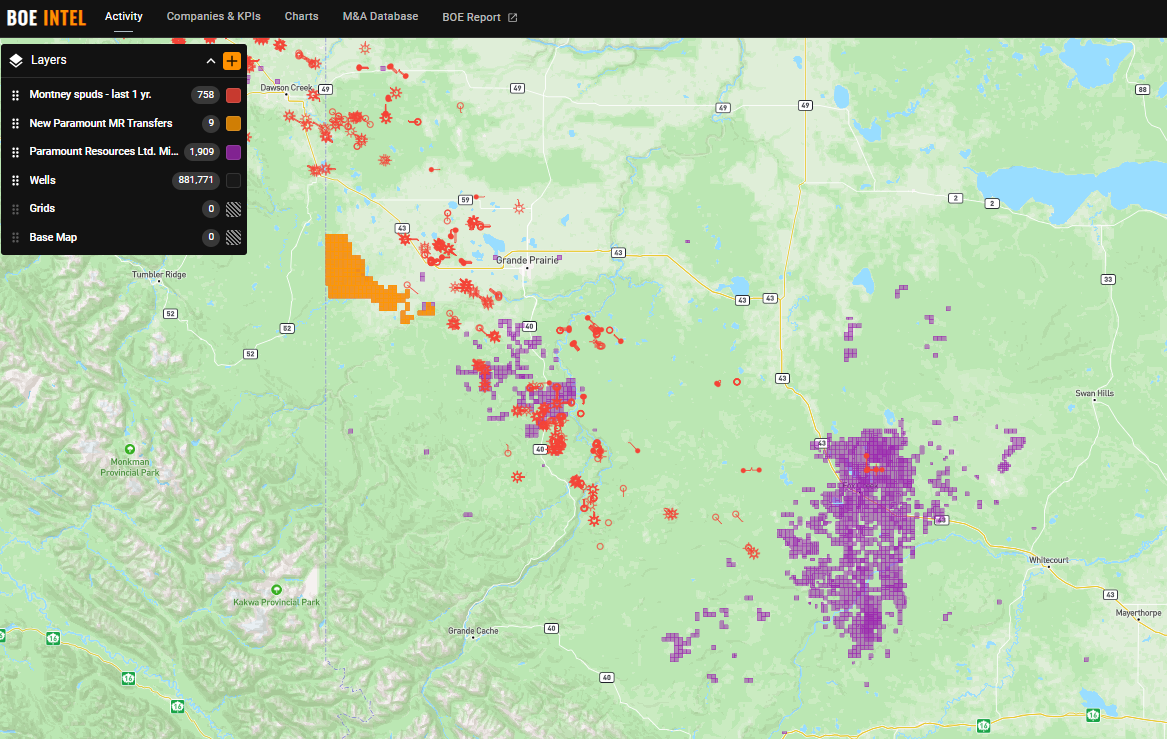Click the Kakwa Provincial Park marker icon
Image resolution: width=1167 pixels, height=739 pixels.
click(276, 589)
